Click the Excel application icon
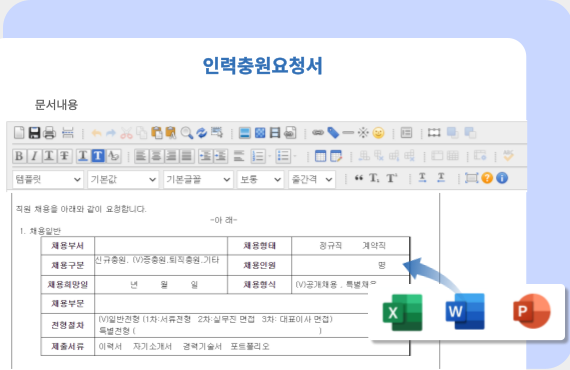The image size is (570, 370). (x=402, y=312)
